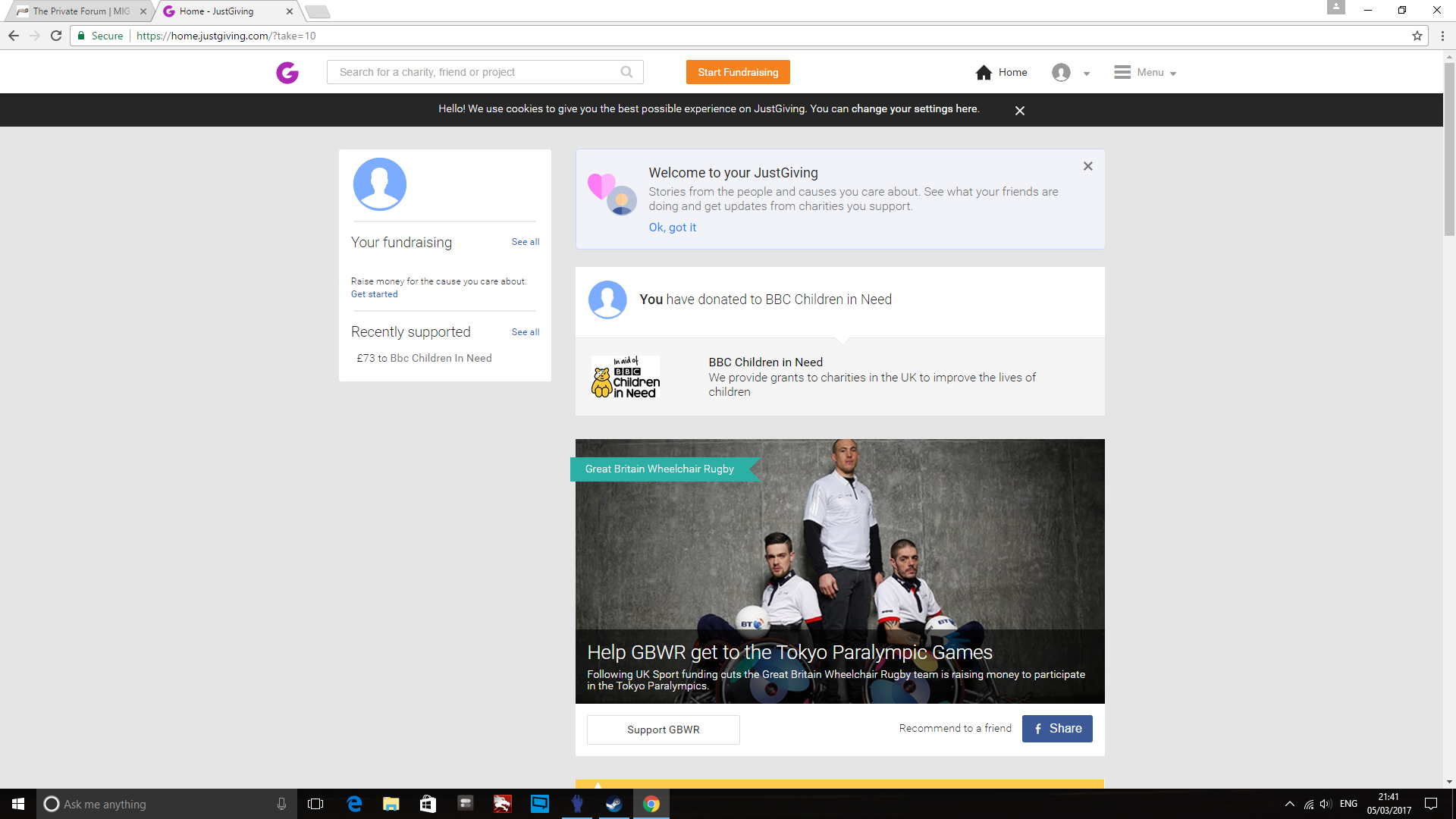1456x819 pixels.
Task: Click the Chrome profile icon in title bar
Action: pyautogui.click(x=1336, y=8)
